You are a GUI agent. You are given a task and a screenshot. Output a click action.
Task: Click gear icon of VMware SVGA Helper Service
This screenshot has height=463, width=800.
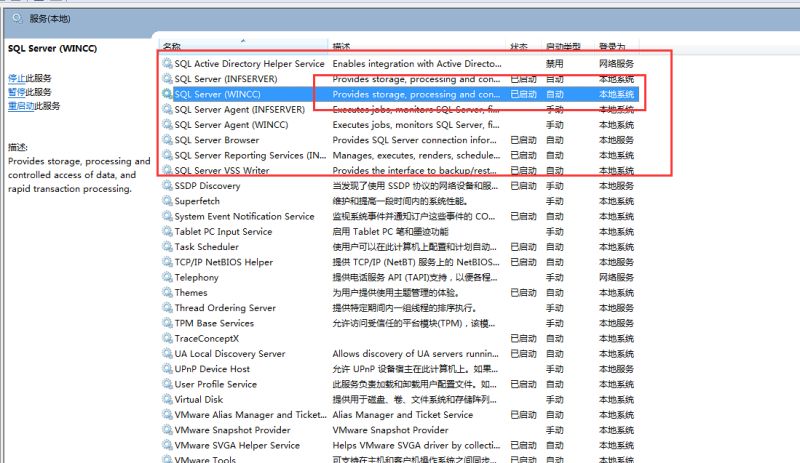point(167,445)
